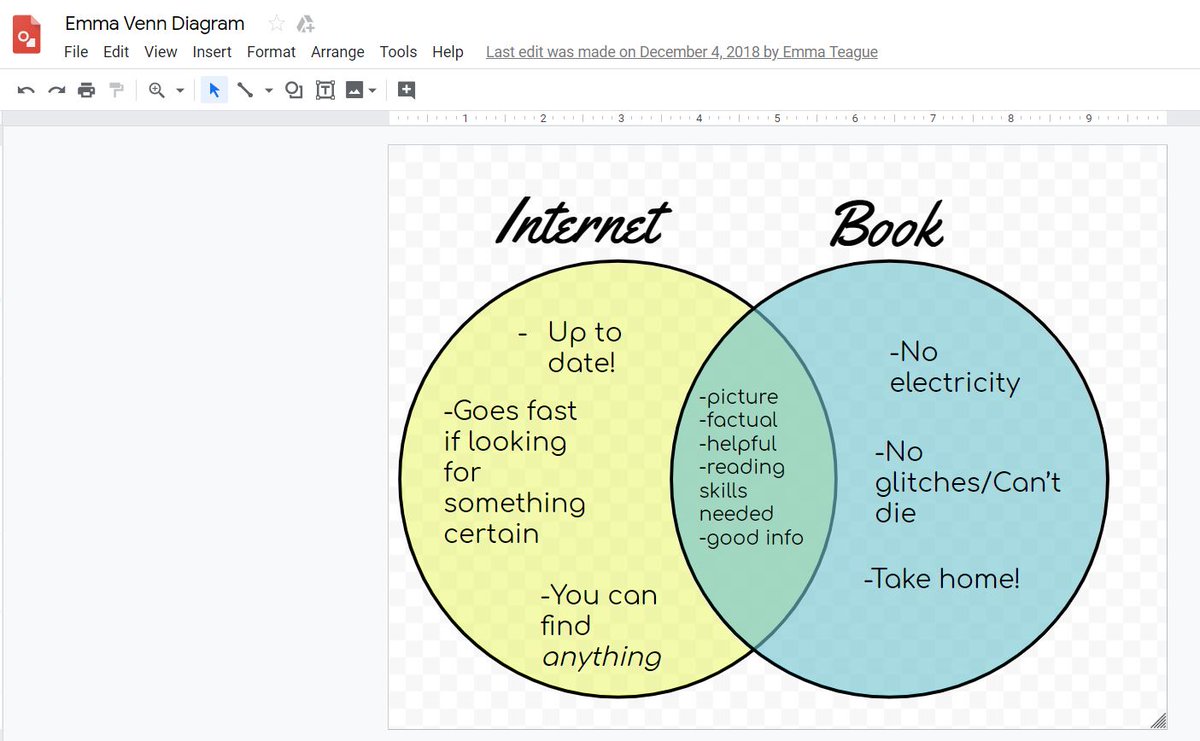1200x741 pixels.
Task: Select the Line drawing tool
Action: click(x=244, y=90)
